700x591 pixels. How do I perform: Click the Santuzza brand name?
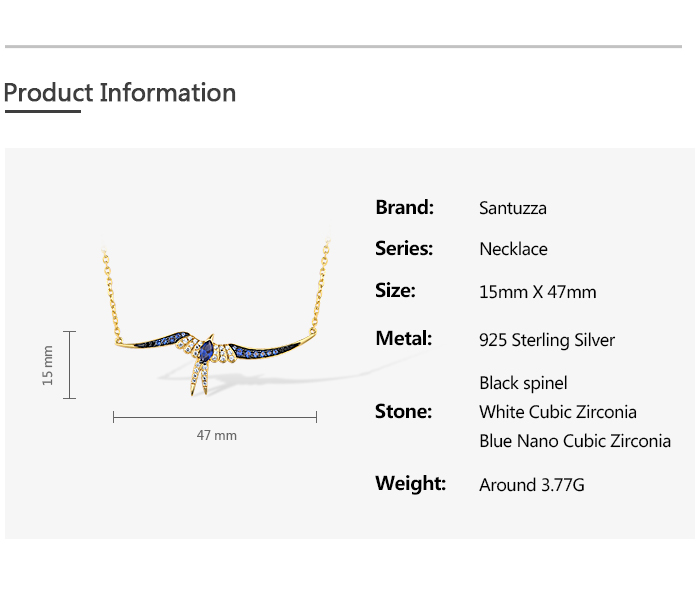(x=513, y=209)
